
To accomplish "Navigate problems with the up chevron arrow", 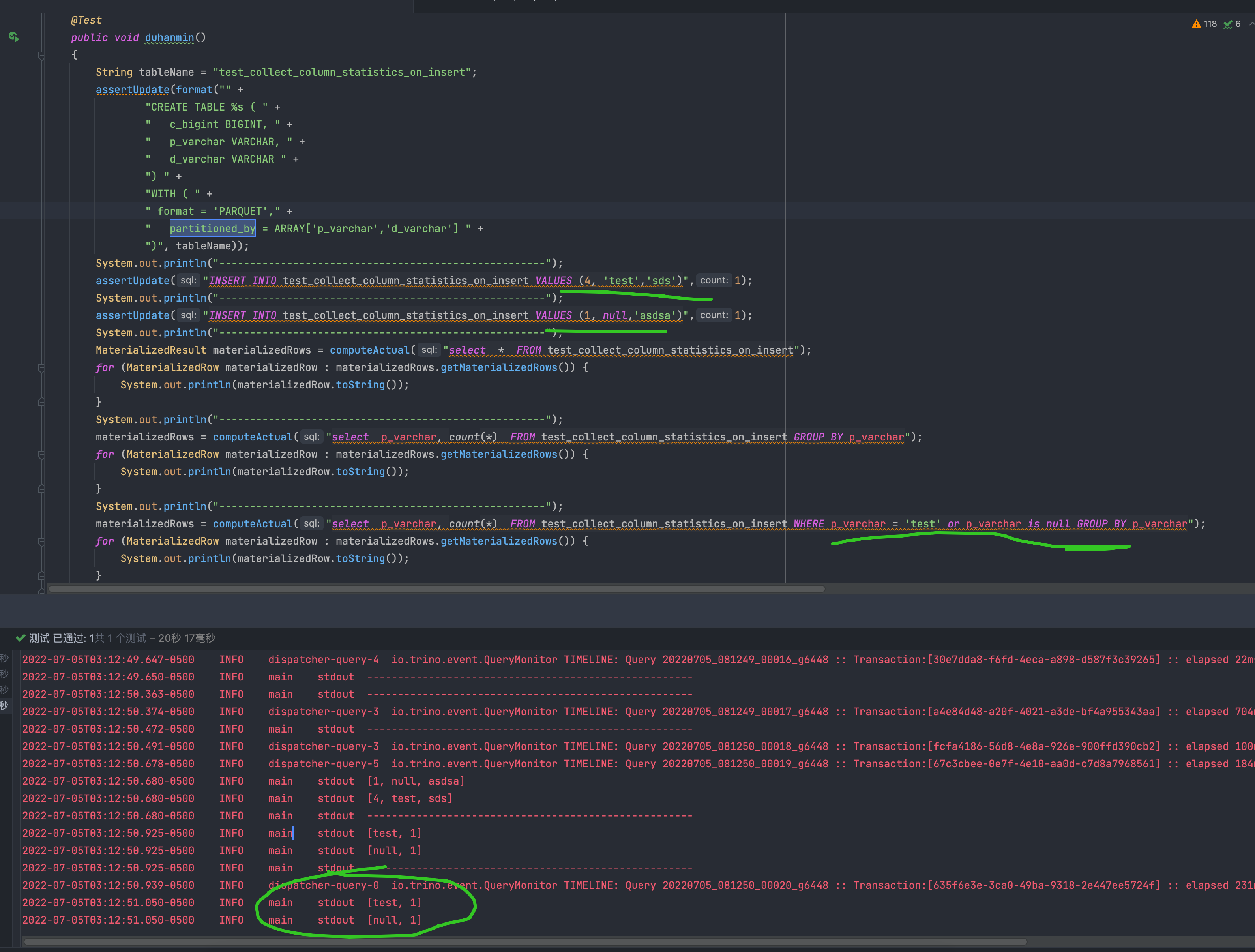I will (1251, 24).
